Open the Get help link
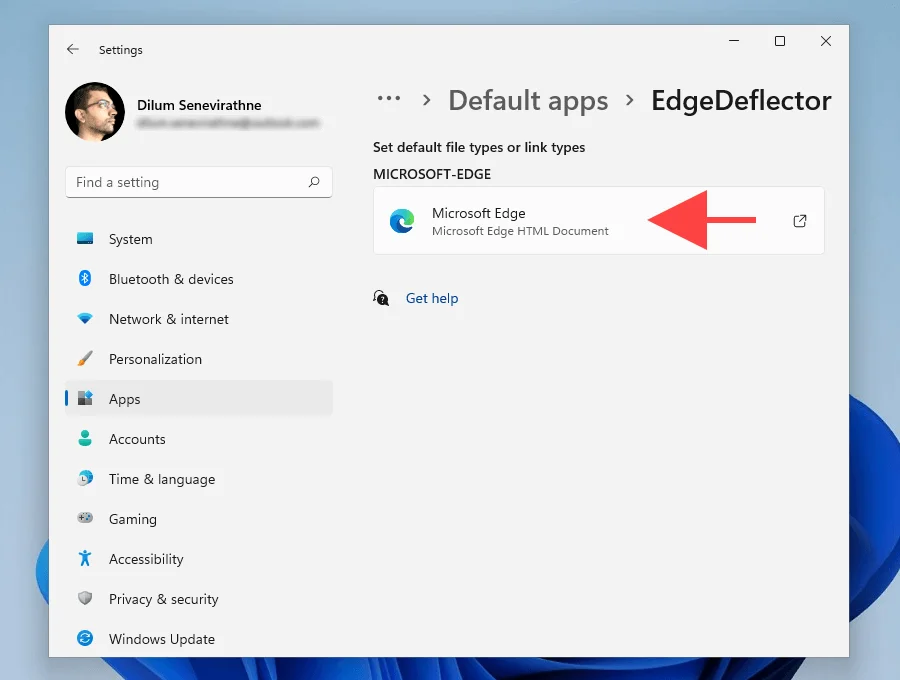The image size is (900, 680). click(x=432, y=298)
